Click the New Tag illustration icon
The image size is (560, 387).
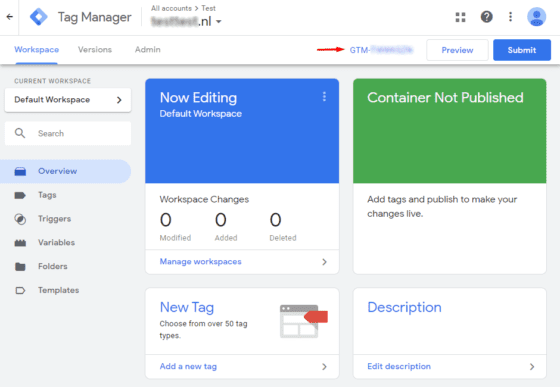303,321
